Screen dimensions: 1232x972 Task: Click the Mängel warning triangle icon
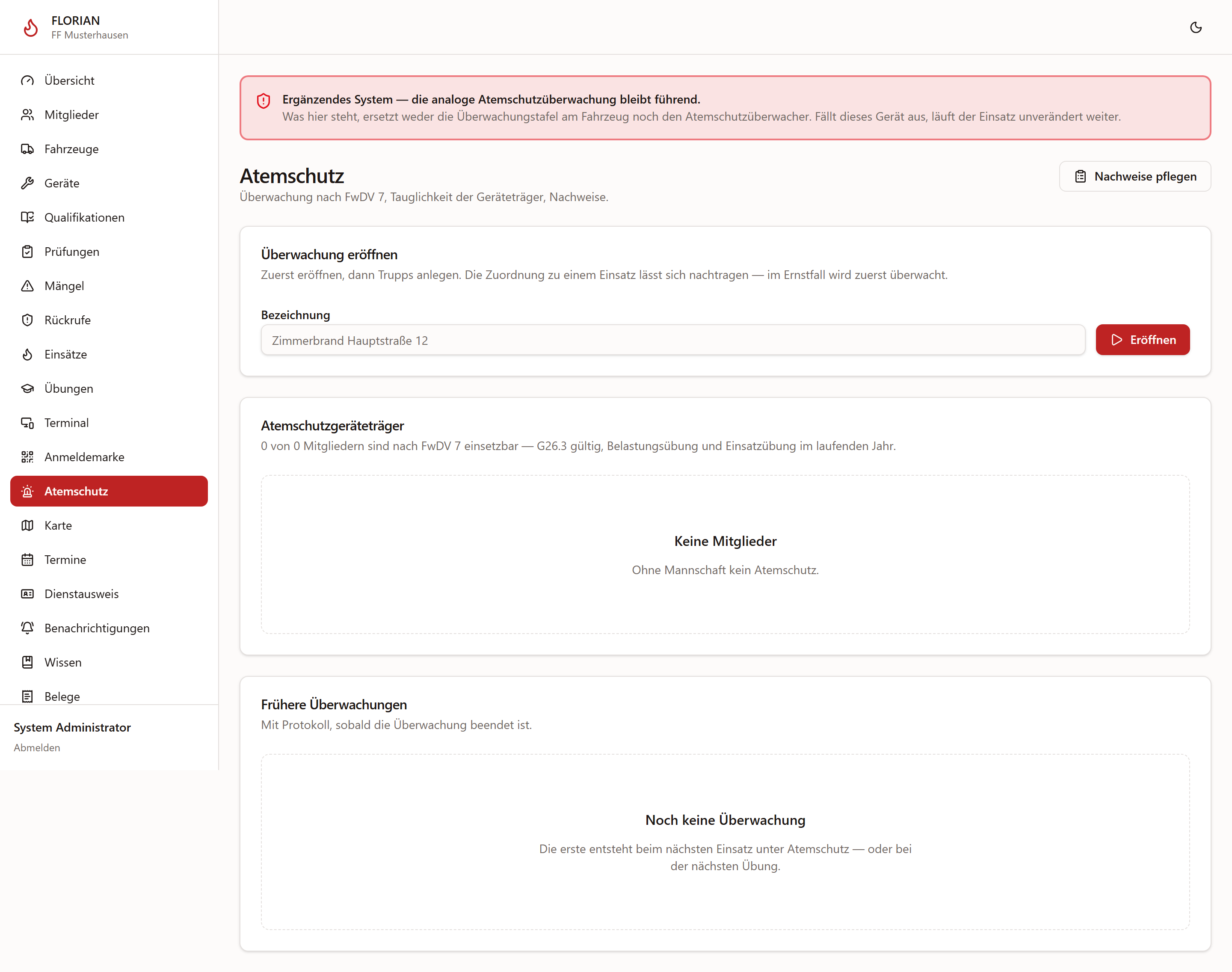point(27,285)
